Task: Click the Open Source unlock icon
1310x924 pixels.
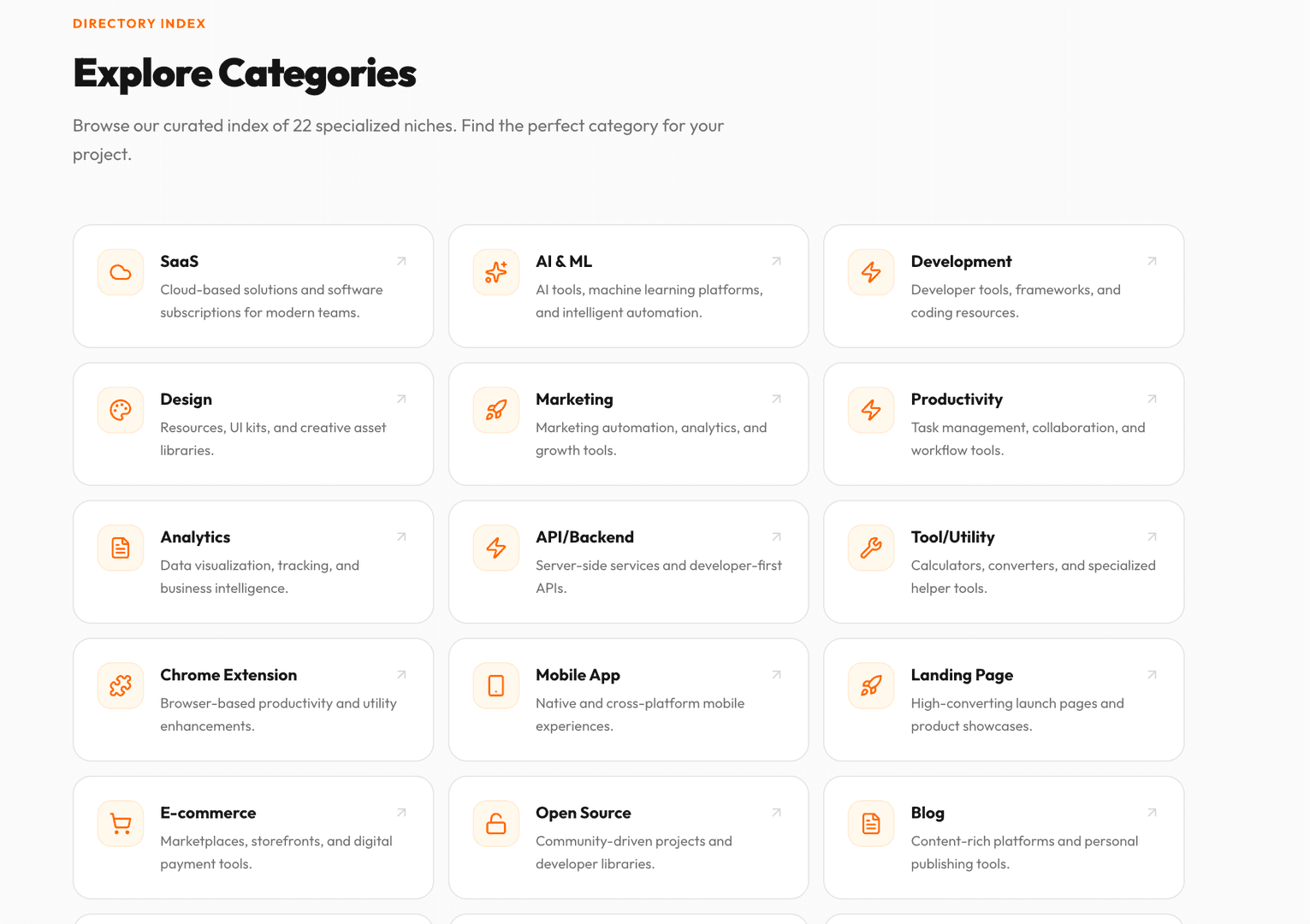Action: pyautogui.click(x=496, y=823)
